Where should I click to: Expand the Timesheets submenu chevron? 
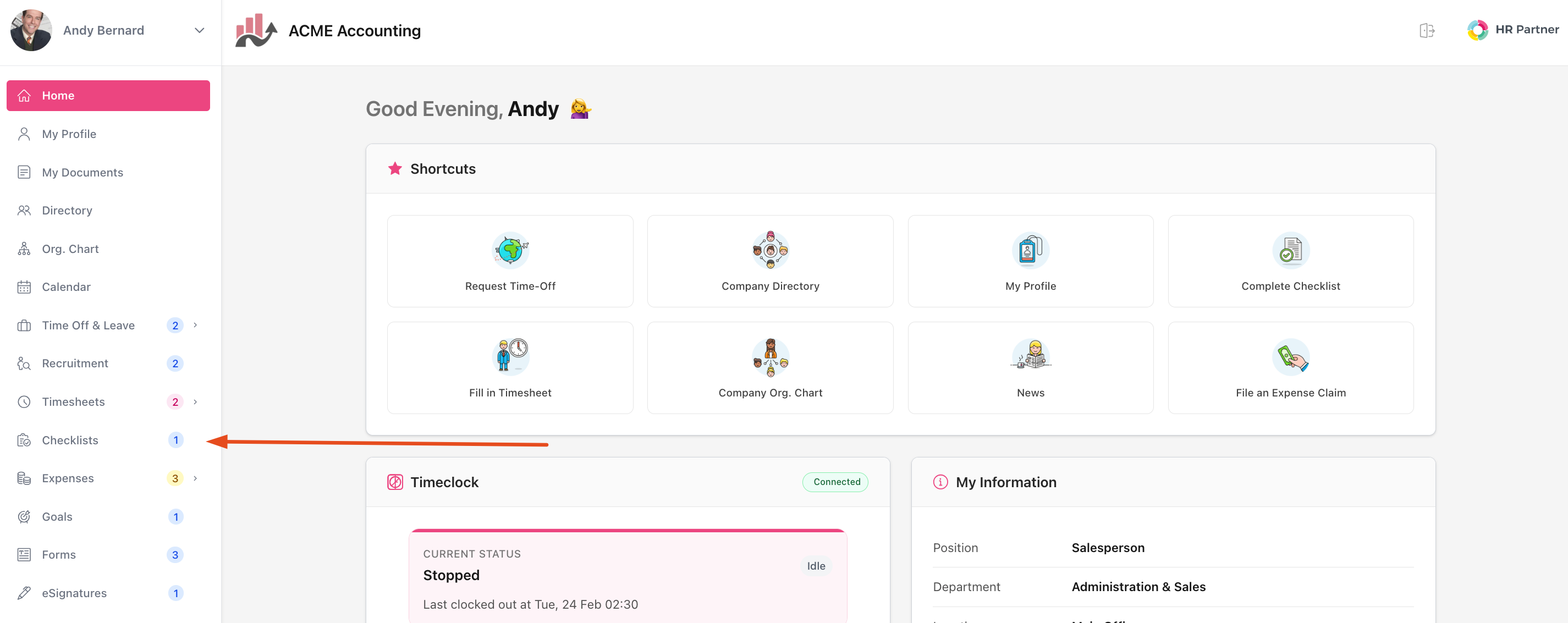point(195,401)
